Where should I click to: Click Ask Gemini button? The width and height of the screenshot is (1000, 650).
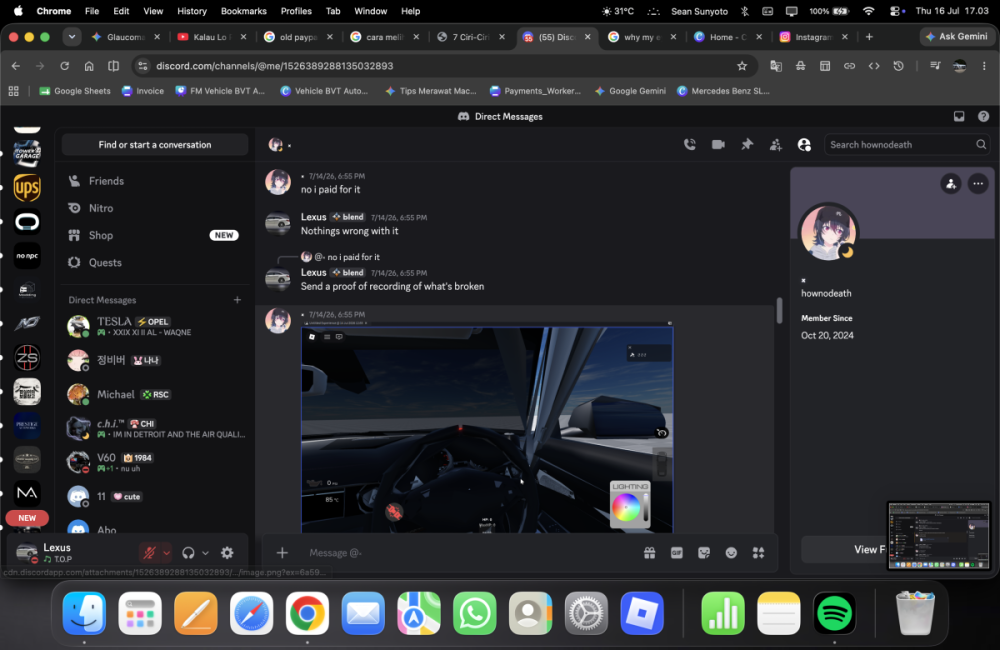click(x=957, y=36)
